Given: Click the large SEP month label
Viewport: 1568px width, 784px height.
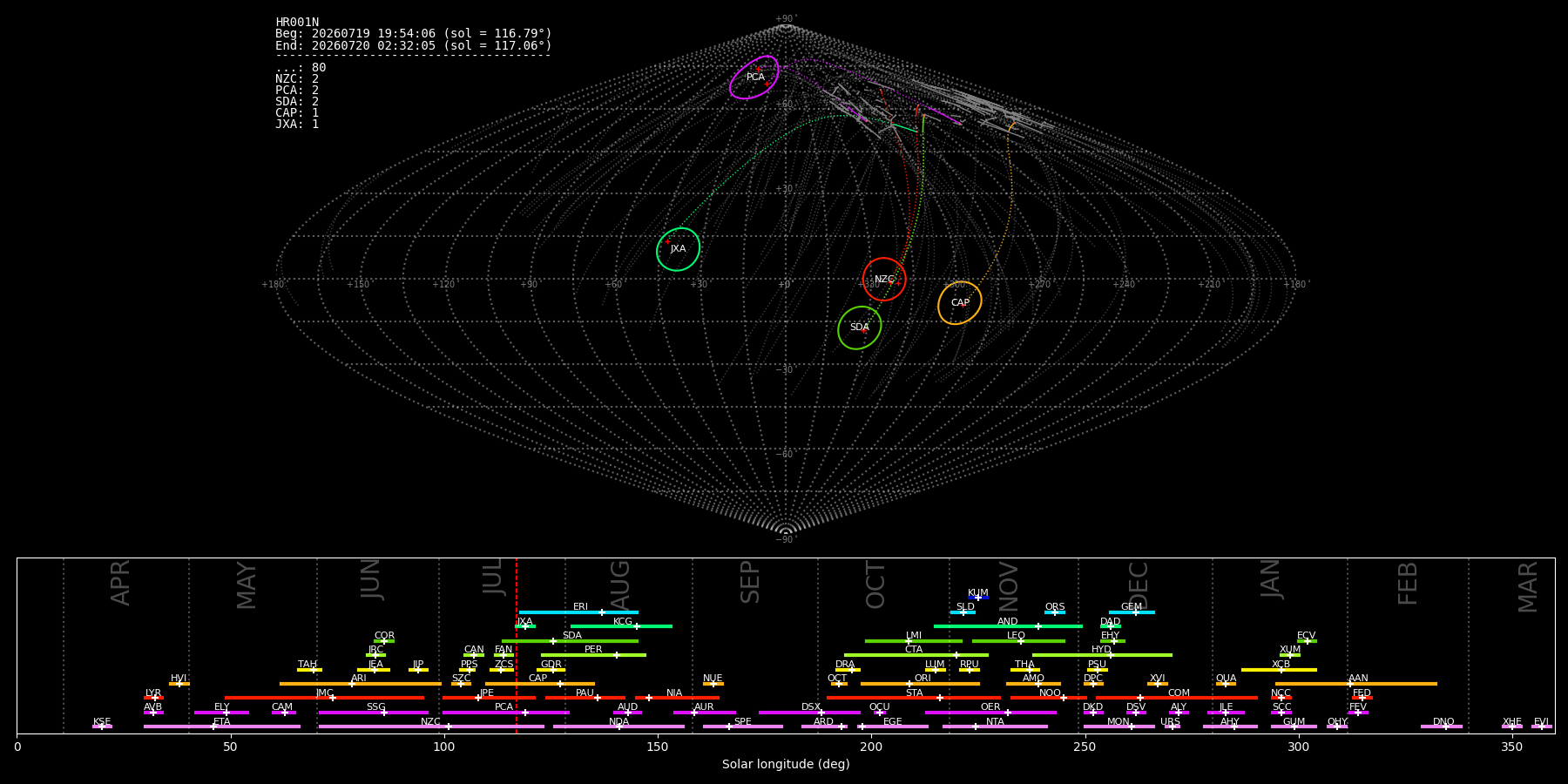Looking at the screenshot, I should [750, 582].
